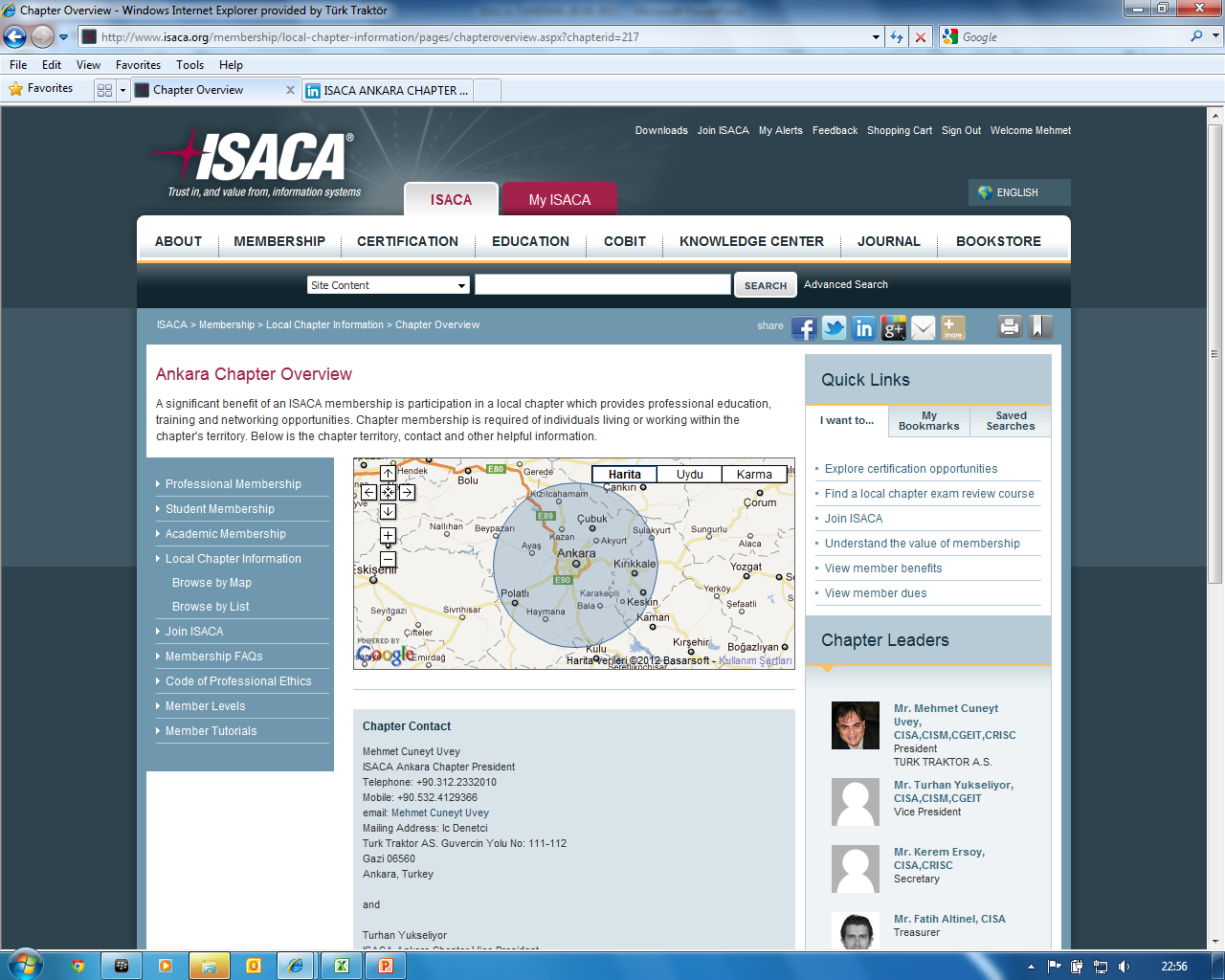Open recent pages dropdown arrow
This screenshot has width=1225, height=980.
pyautogui.click(x=64, y=37)
